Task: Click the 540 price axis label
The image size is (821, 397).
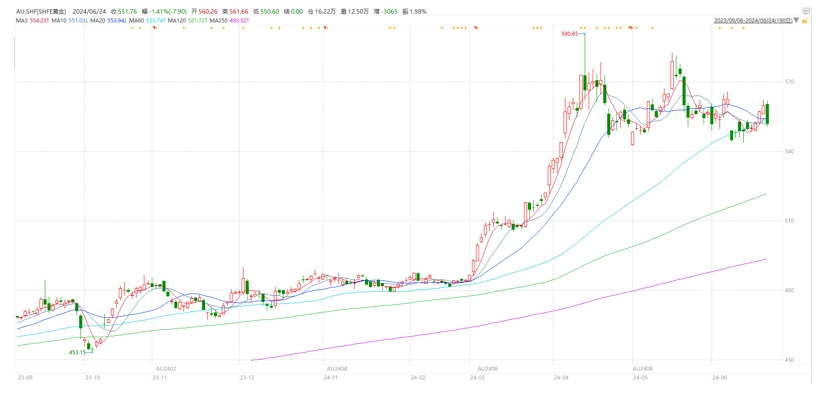Action: [789, 151]
